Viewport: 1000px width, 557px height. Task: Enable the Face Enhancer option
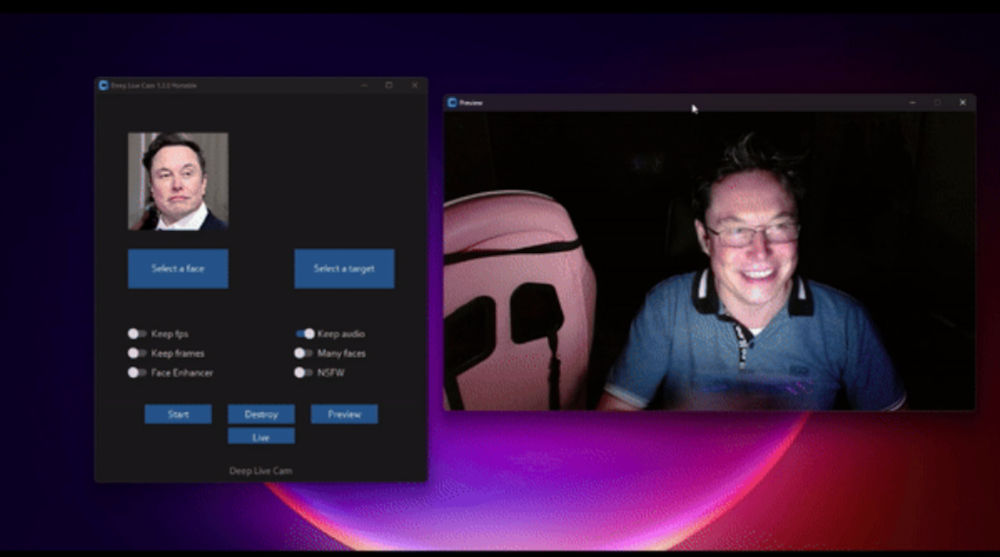[136, 373]
